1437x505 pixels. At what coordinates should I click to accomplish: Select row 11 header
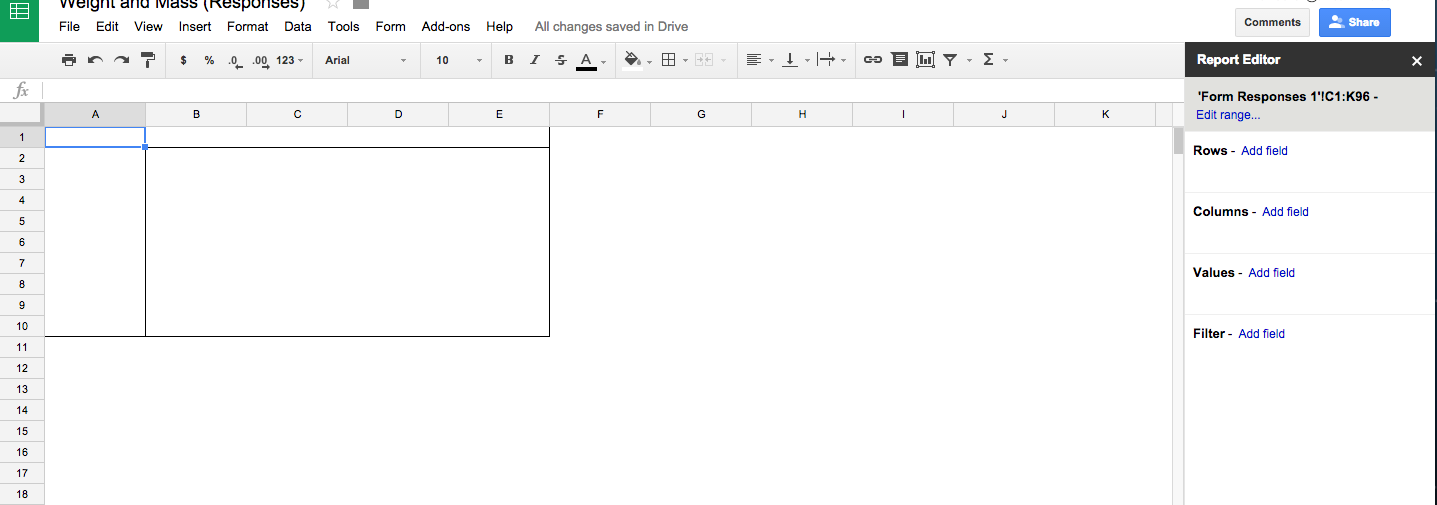22,347
